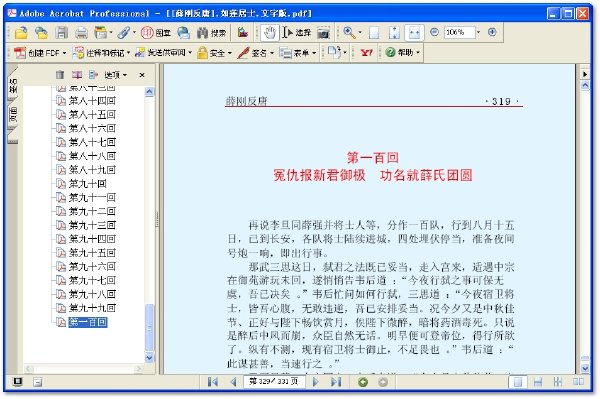600x399 pixels.
Task: Open the 帮助 help dropdown
Action: (x=403, y=53)
